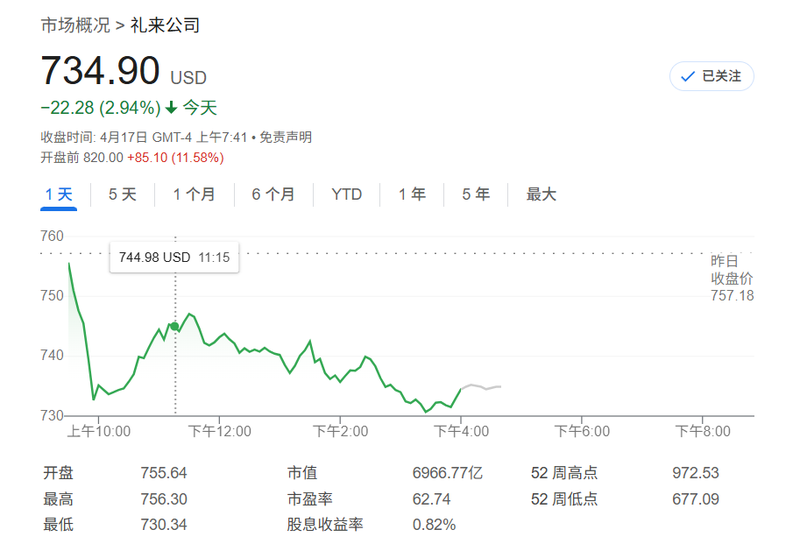Image resolution: width=800 pixels, height=551 pixels.
Task: Click the 股息收益率 value 0.82%
Action: [434, 524]
